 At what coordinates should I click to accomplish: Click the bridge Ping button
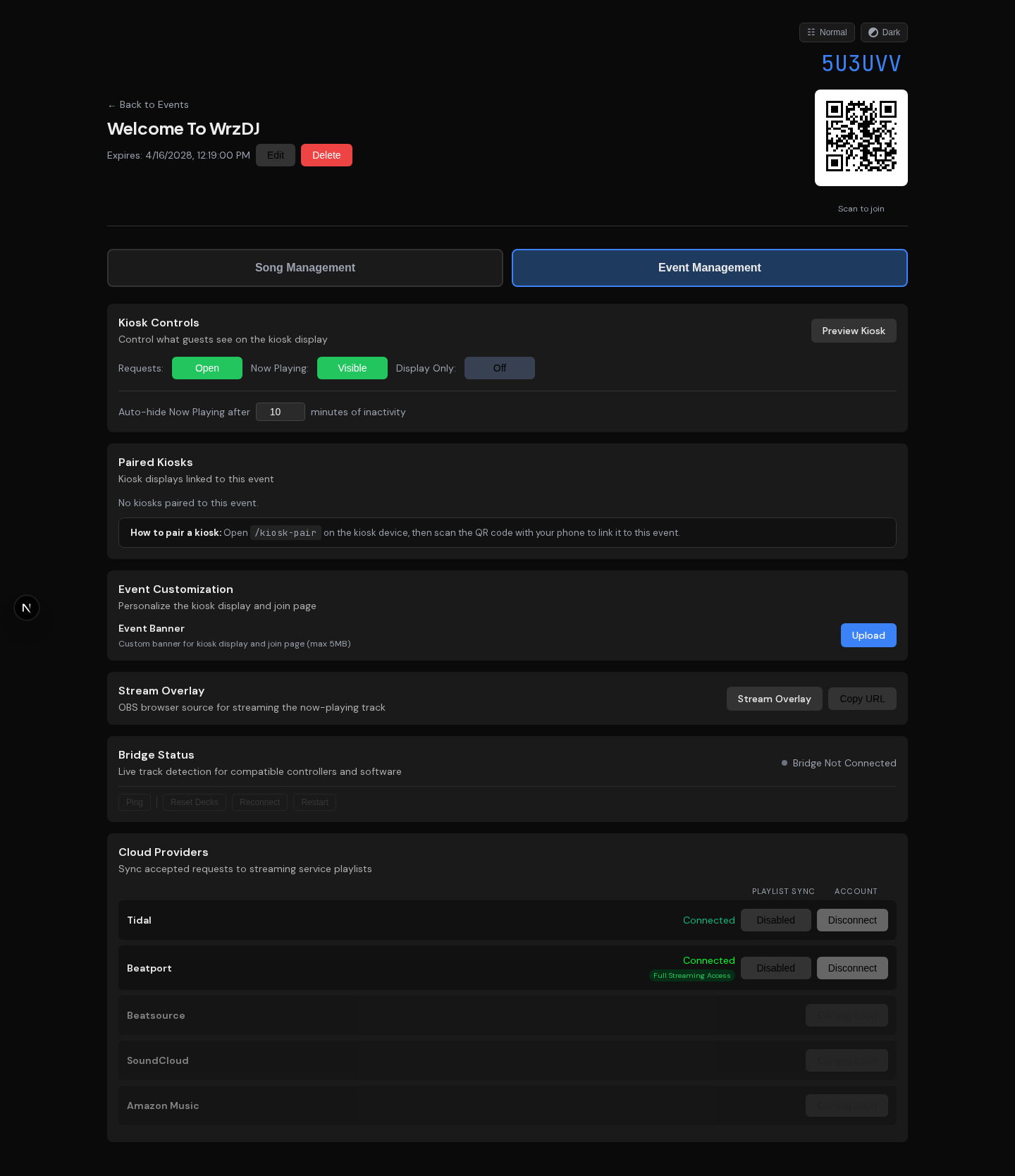point(135,802)
